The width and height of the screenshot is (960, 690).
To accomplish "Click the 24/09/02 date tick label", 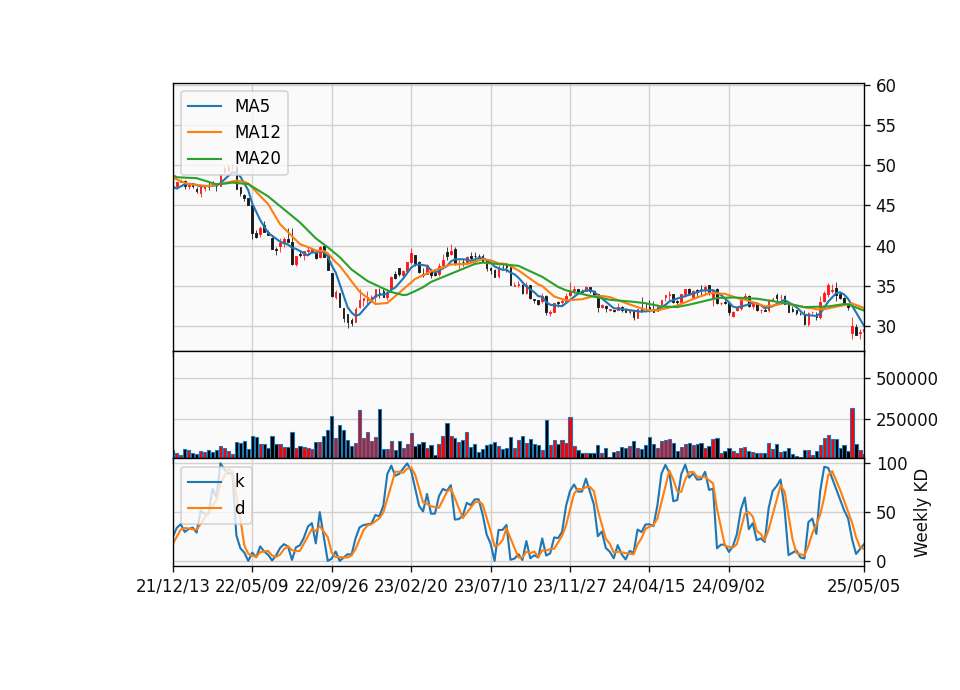I will click(x=729, y=587).
